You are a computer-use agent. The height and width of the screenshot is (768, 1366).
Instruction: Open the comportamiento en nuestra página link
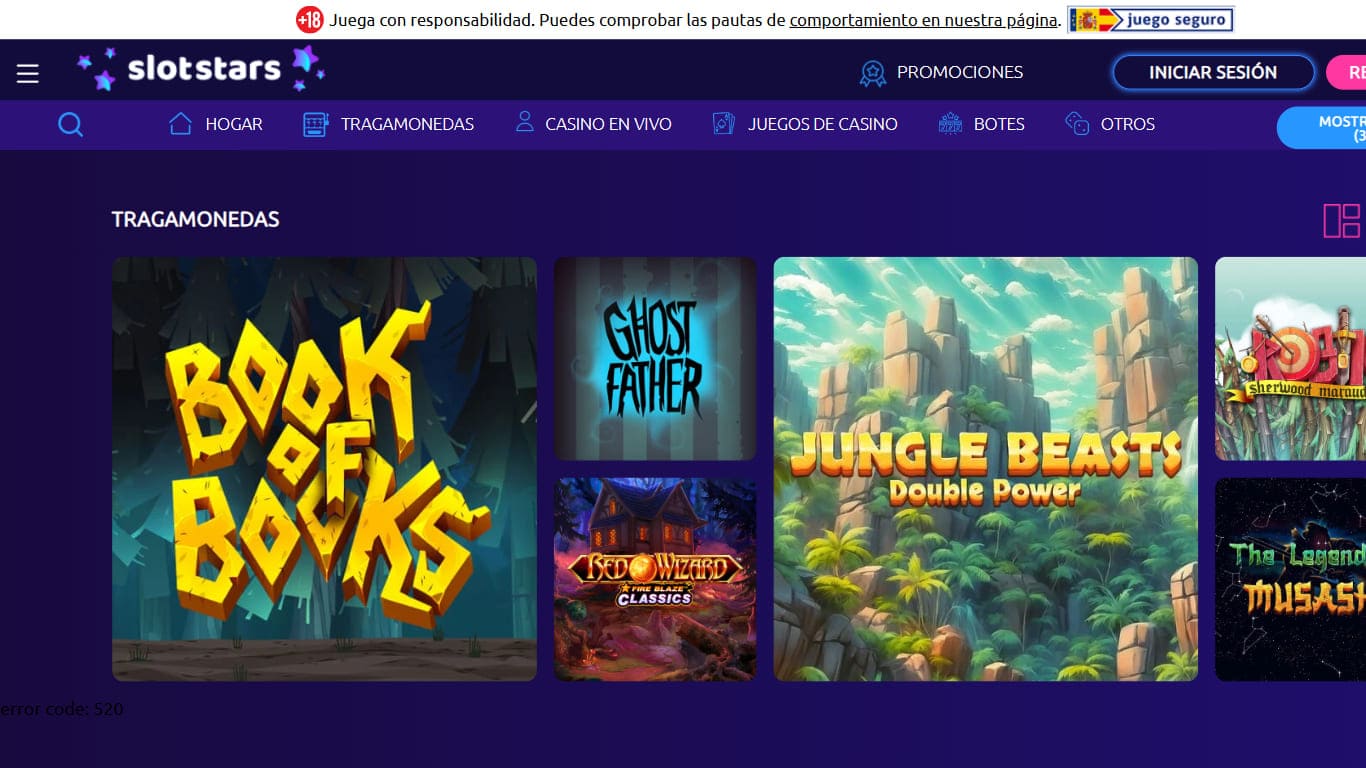[x=923, y=20]
